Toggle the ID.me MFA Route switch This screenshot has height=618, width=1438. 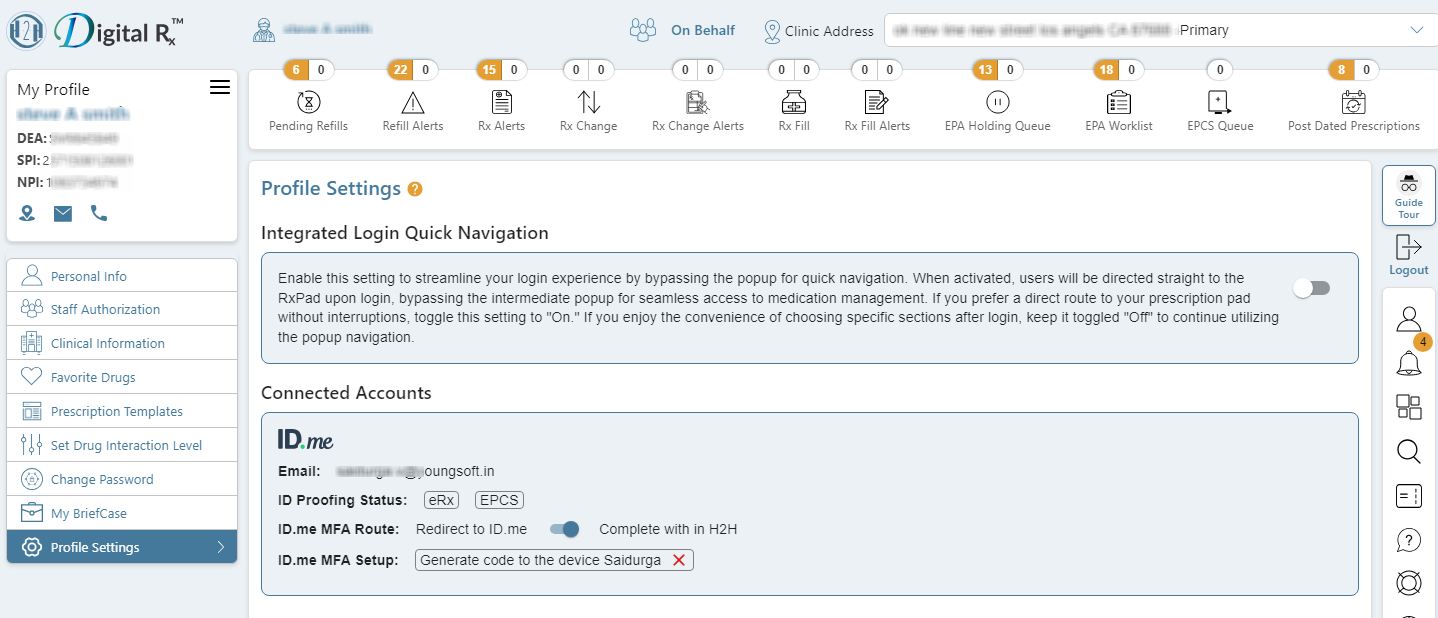pyautogui.click(x=565, y=529)
